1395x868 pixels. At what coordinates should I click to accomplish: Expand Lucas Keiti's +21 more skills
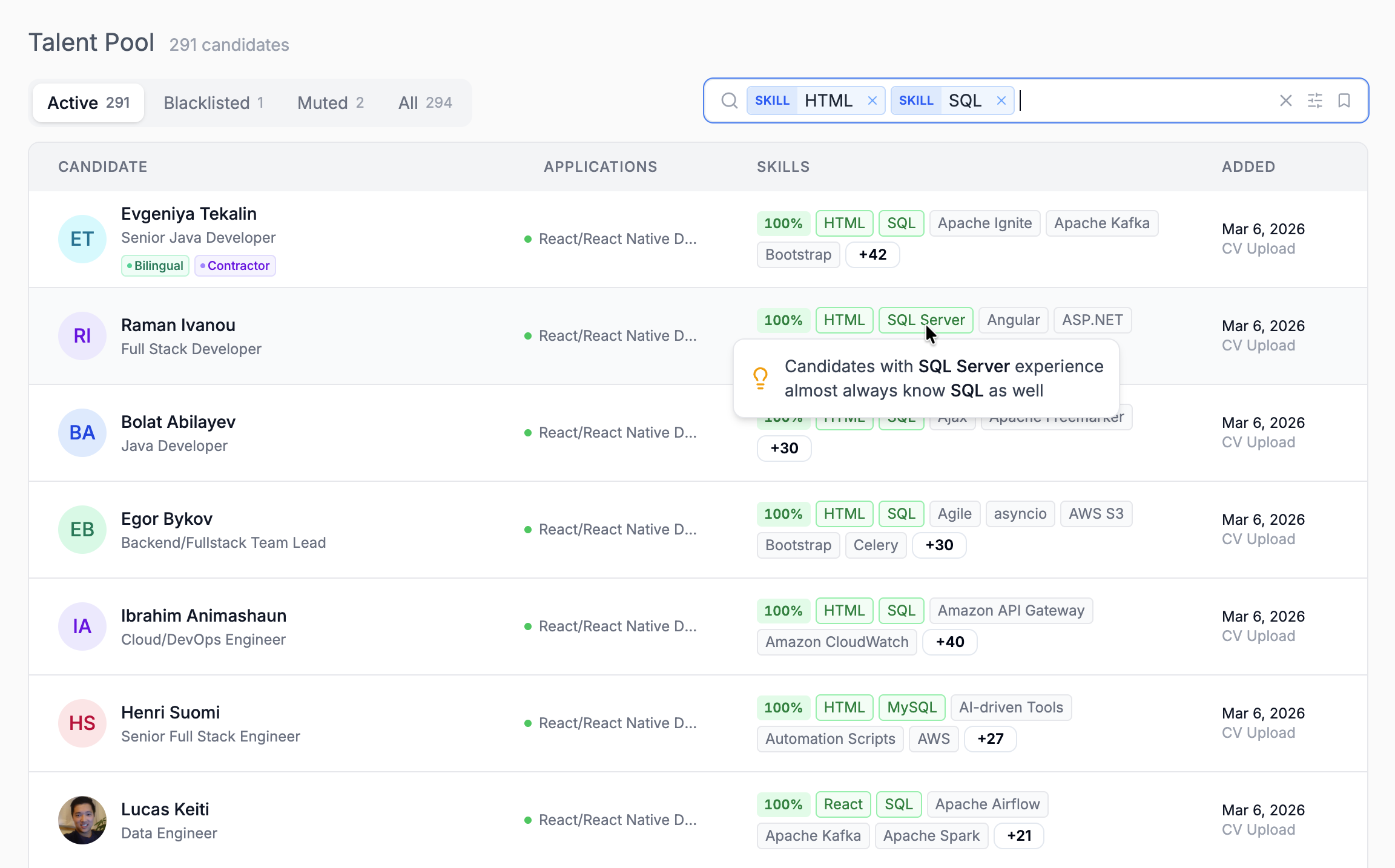coord(1019,836)
